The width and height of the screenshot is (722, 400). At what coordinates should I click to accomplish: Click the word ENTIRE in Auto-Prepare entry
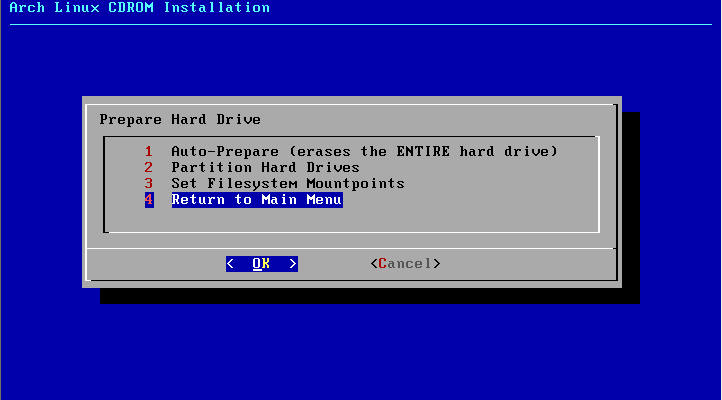tap(423, 151)
